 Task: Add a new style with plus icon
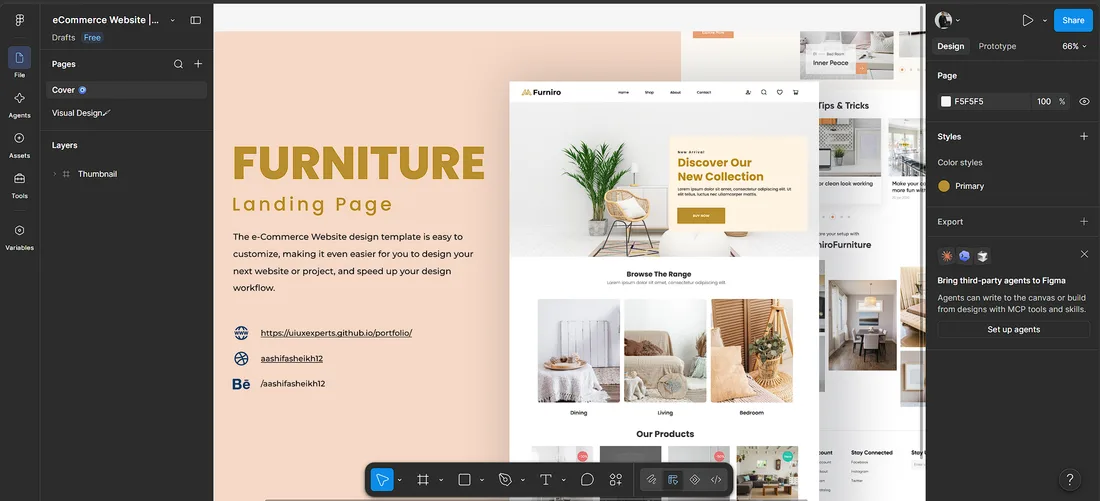coord(1084,136)
